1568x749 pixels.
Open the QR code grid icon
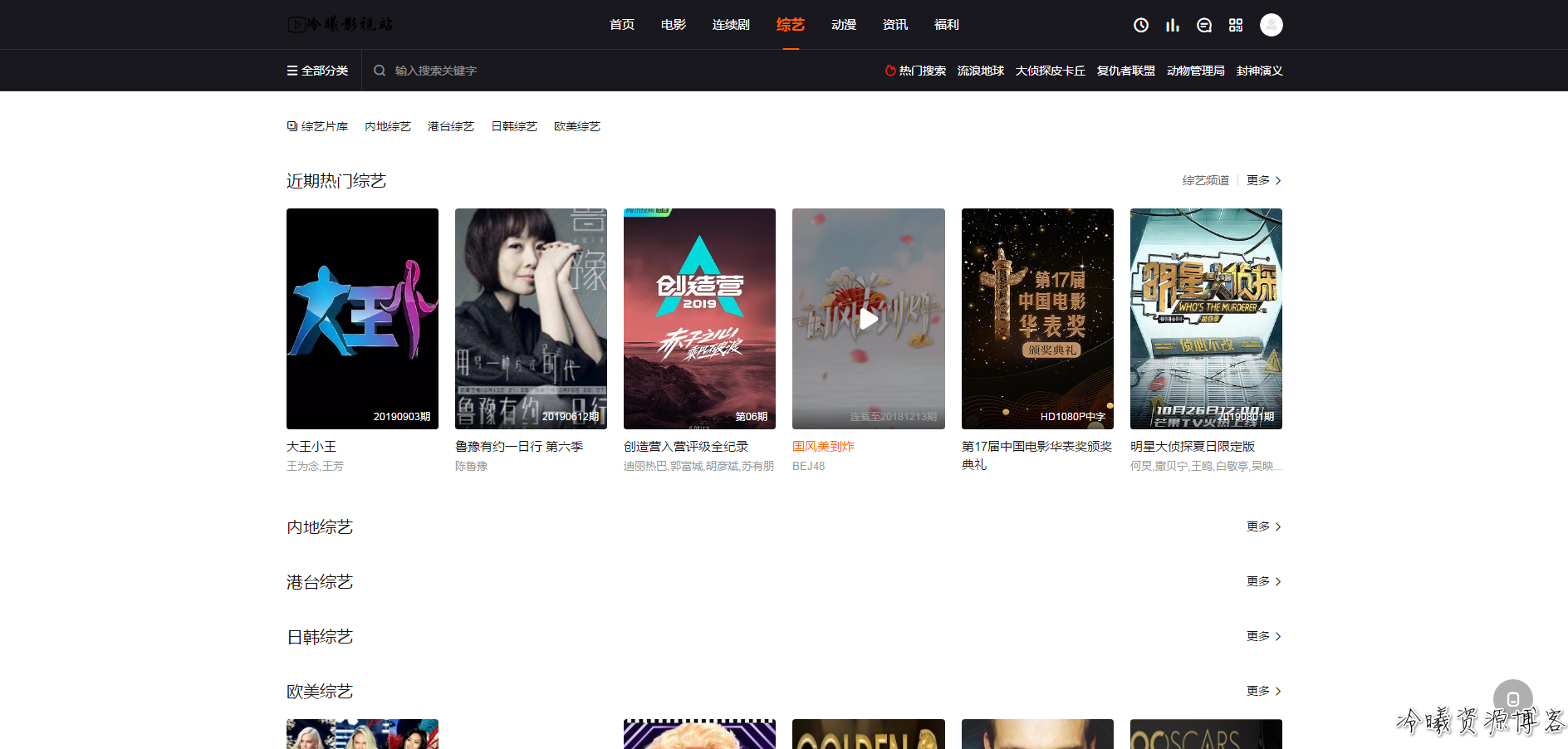1236,25
